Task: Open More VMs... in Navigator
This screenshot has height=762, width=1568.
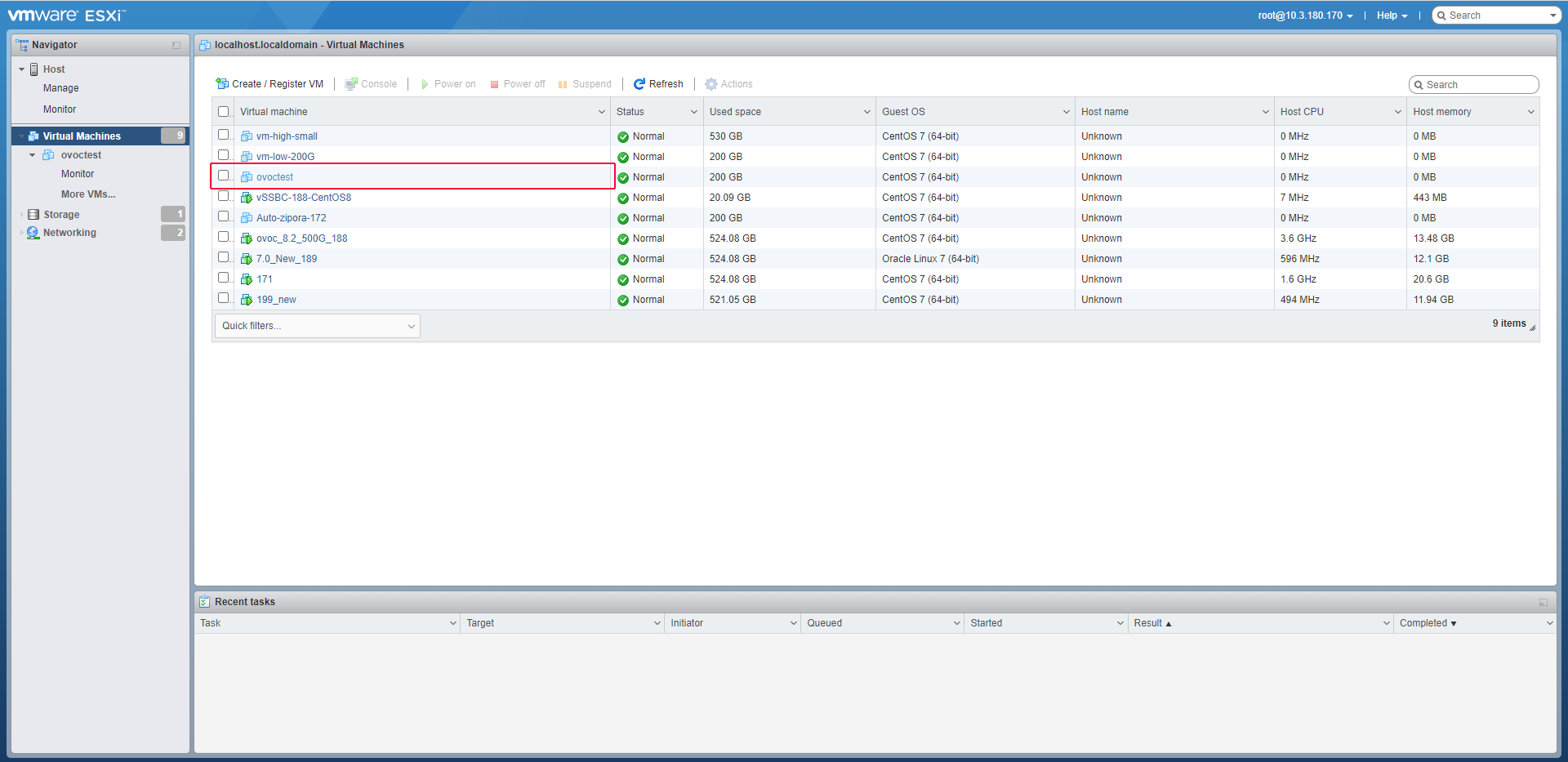Action: tap(88, 194)
